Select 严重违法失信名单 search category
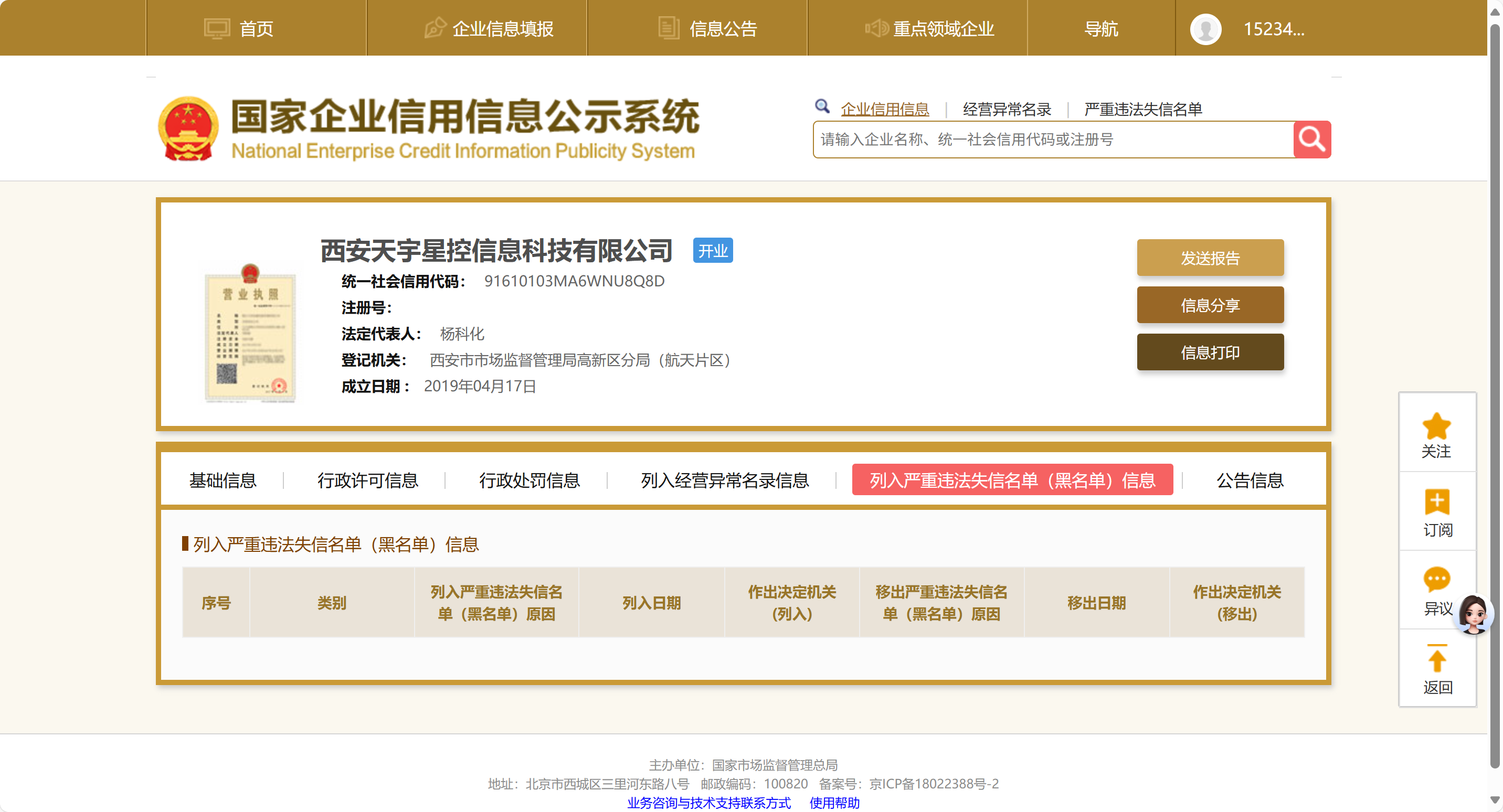 1142,109
